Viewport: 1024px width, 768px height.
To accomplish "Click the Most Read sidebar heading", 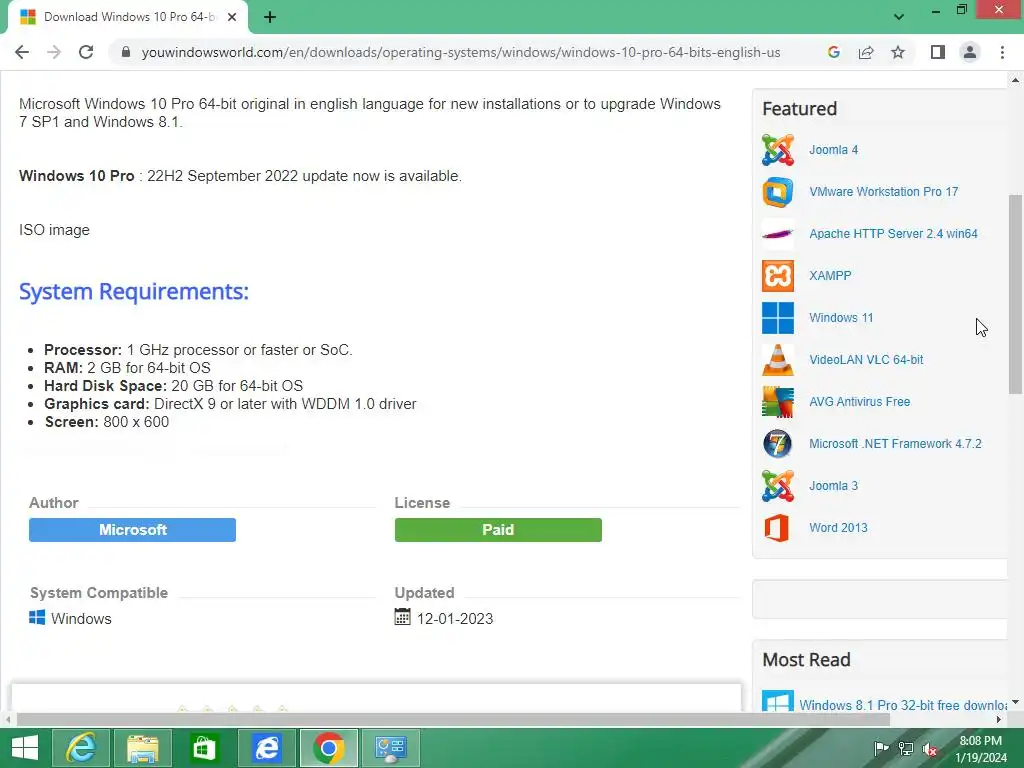I will pos(807,660).
